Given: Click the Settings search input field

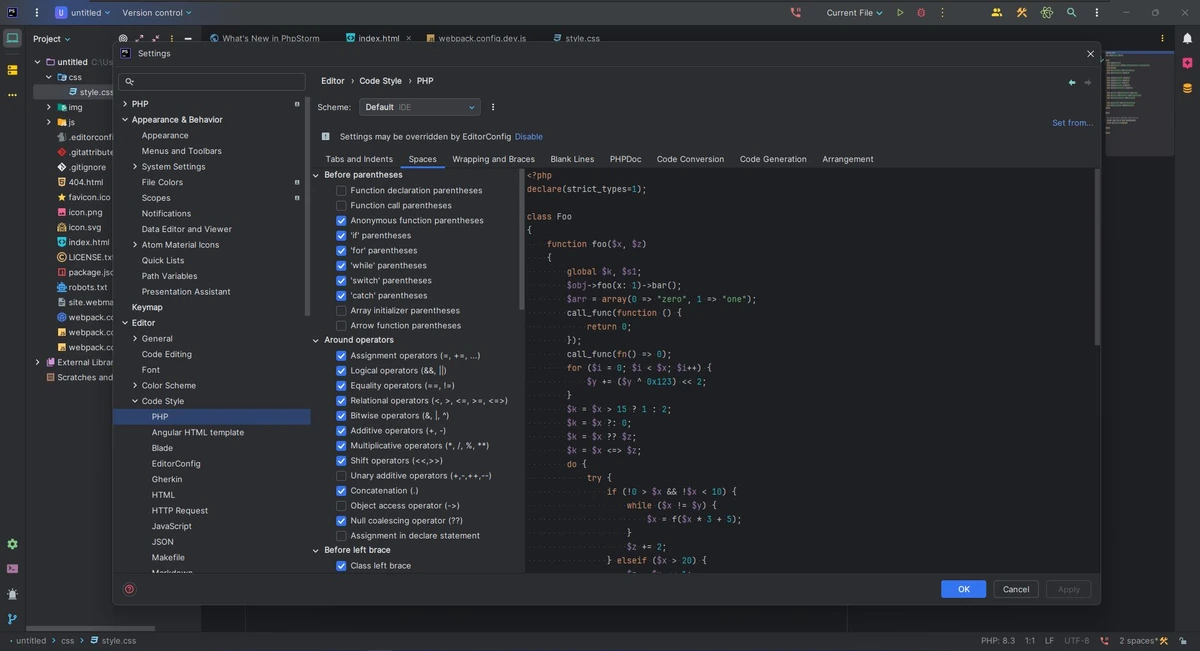Looking at the screenshot, I should pos(212,82).
